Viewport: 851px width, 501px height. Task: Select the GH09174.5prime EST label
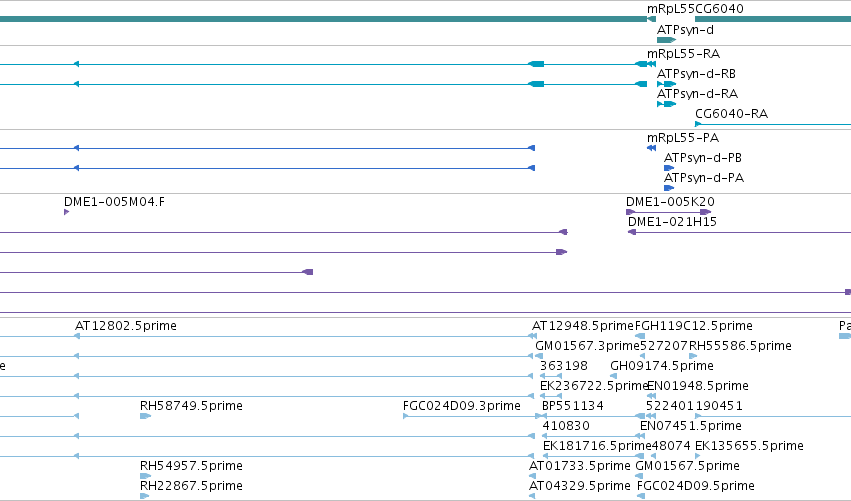pyautogui.click(x=662, y=366)
